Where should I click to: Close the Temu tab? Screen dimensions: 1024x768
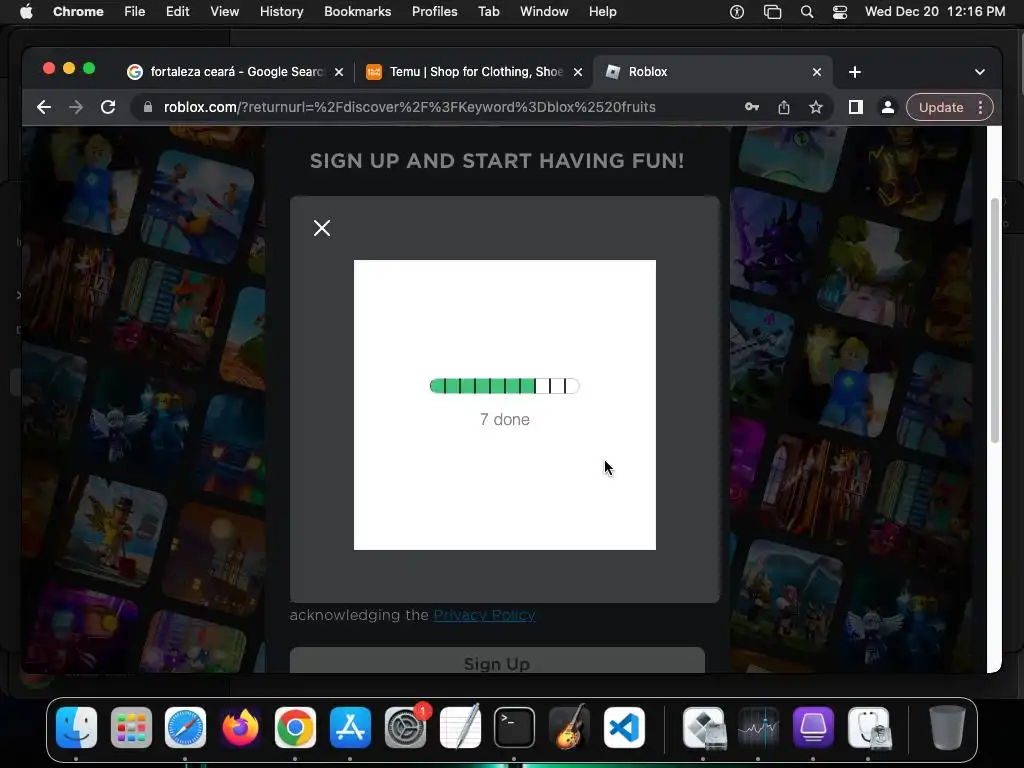coord(578,72)
